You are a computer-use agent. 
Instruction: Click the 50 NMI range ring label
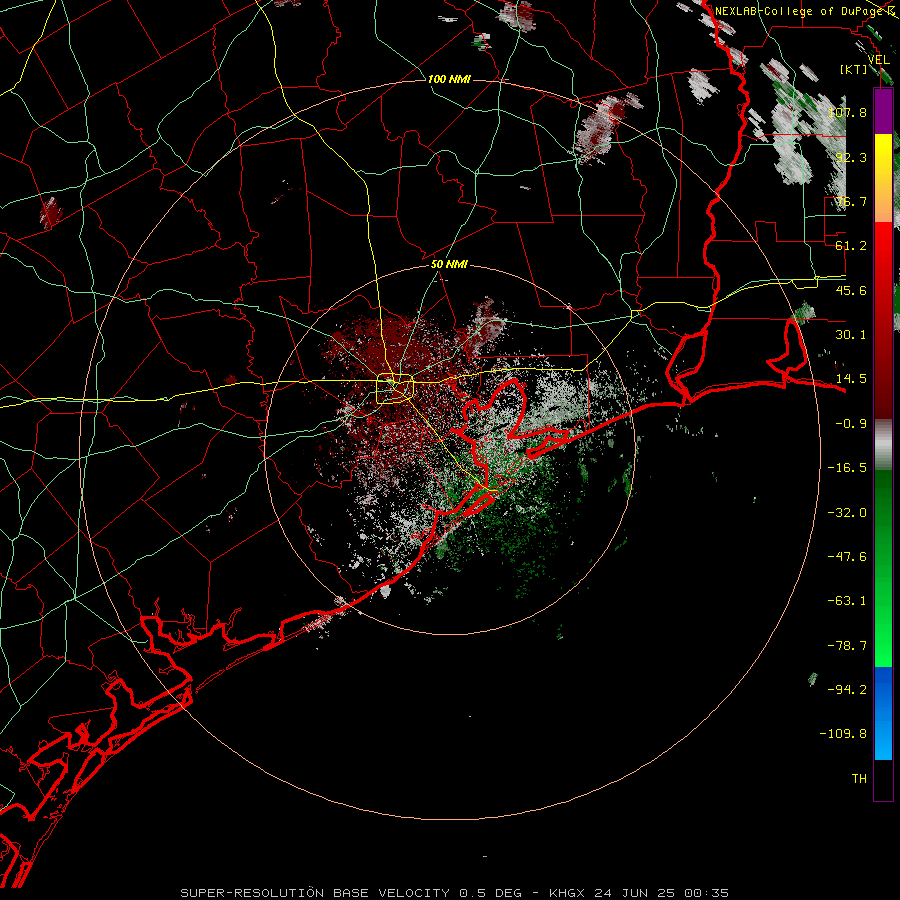click(449, 264)
